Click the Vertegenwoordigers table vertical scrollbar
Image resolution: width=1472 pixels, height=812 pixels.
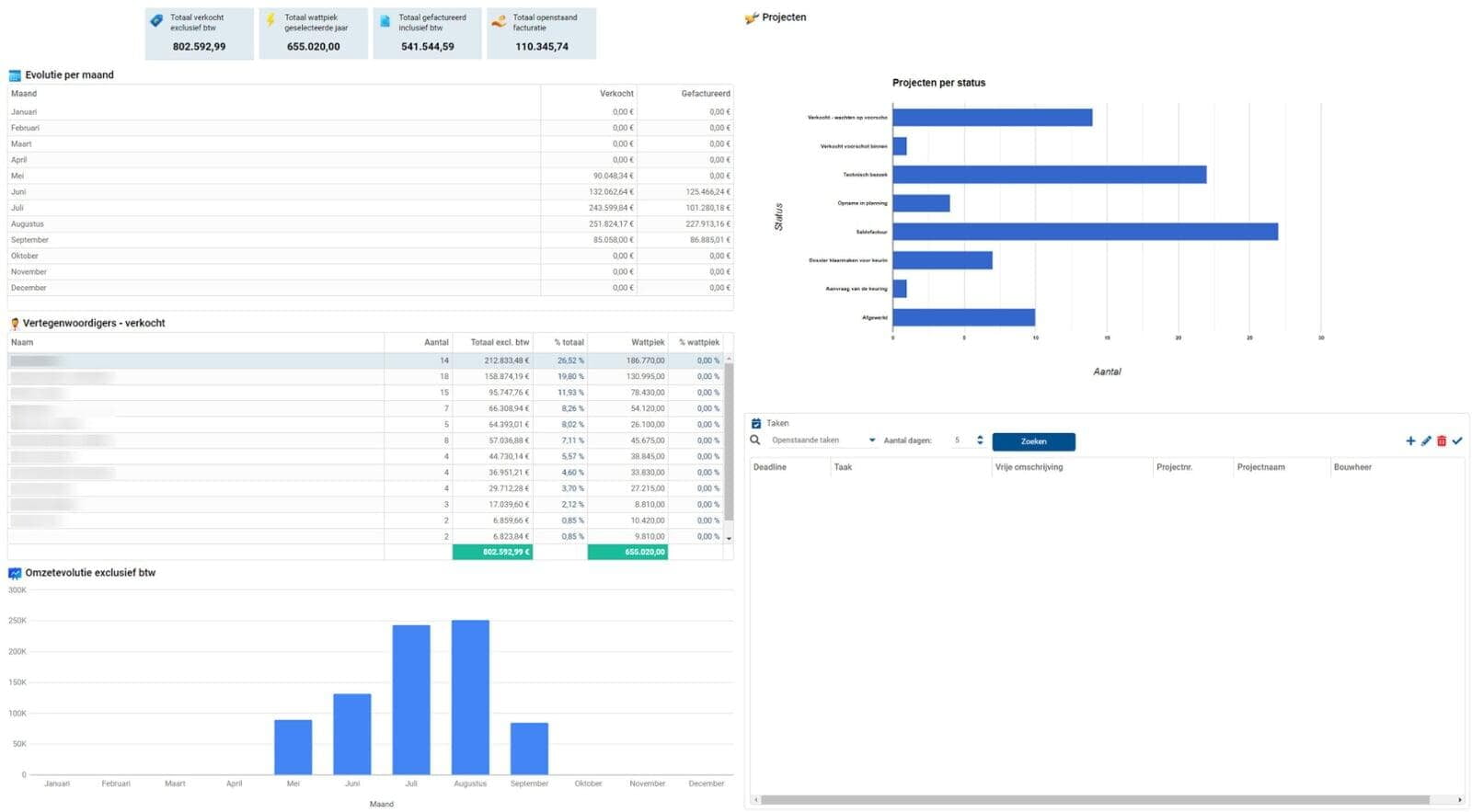point(729,441)
